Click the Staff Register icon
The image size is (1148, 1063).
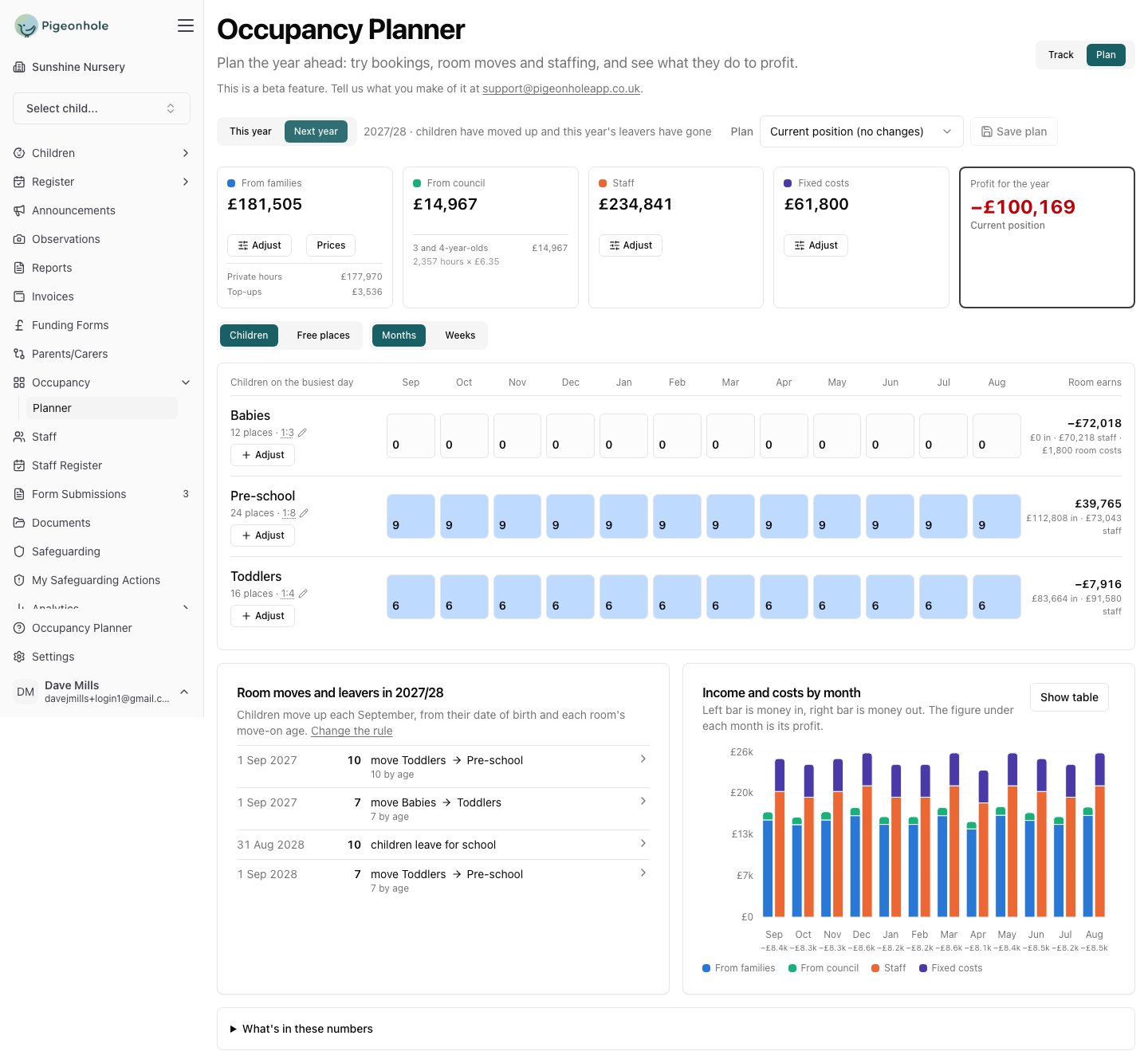19,465
